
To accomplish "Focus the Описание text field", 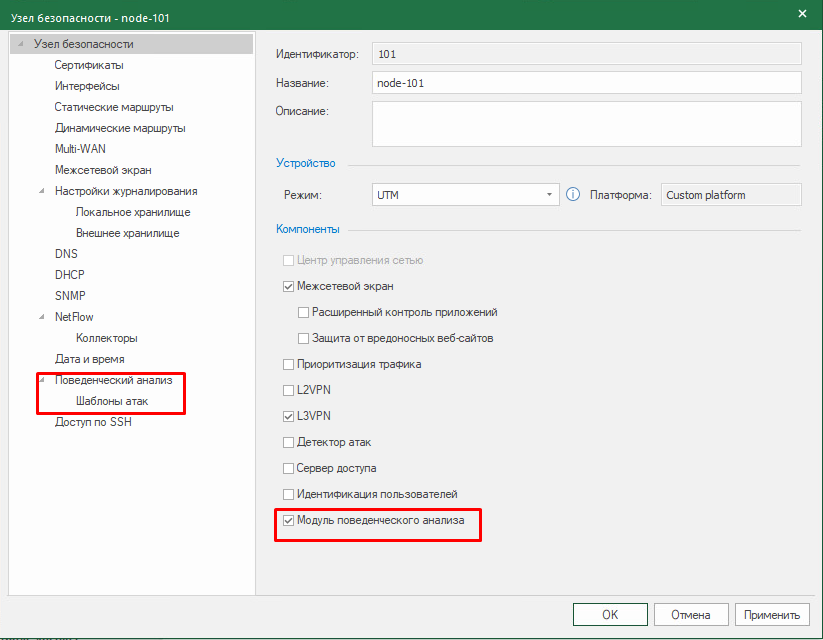I will tap(586, 124).
